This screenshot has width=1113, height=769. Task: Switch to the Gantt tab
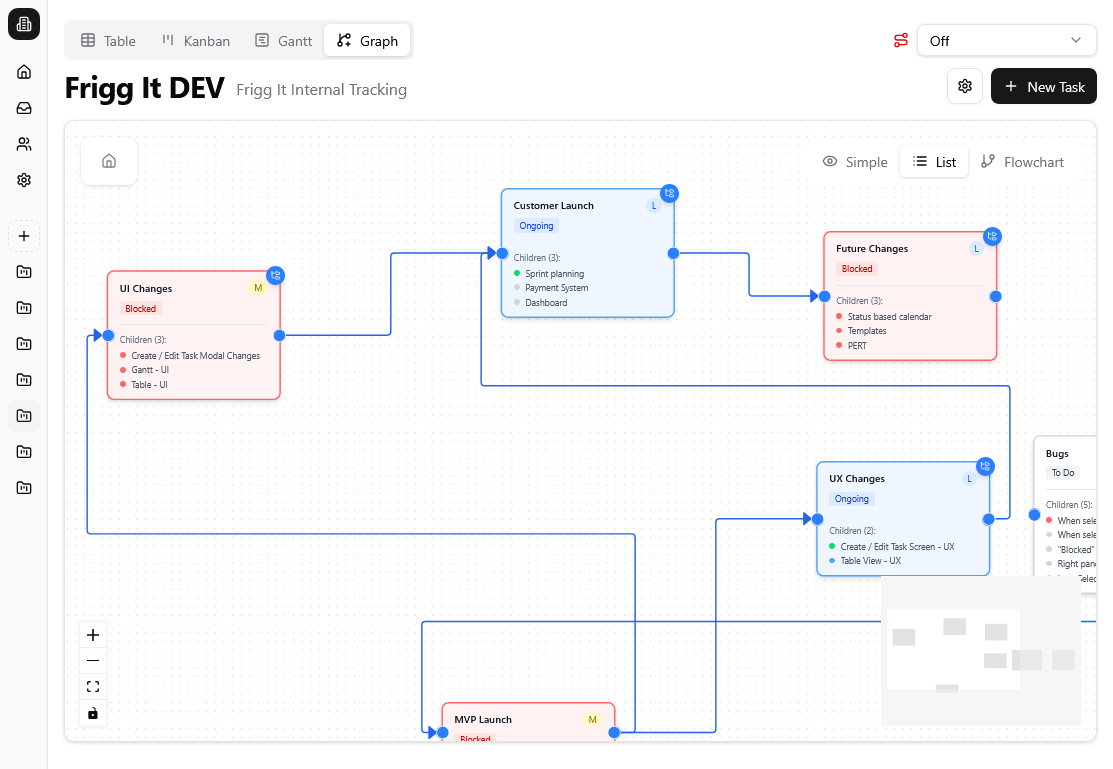point(283,41)
